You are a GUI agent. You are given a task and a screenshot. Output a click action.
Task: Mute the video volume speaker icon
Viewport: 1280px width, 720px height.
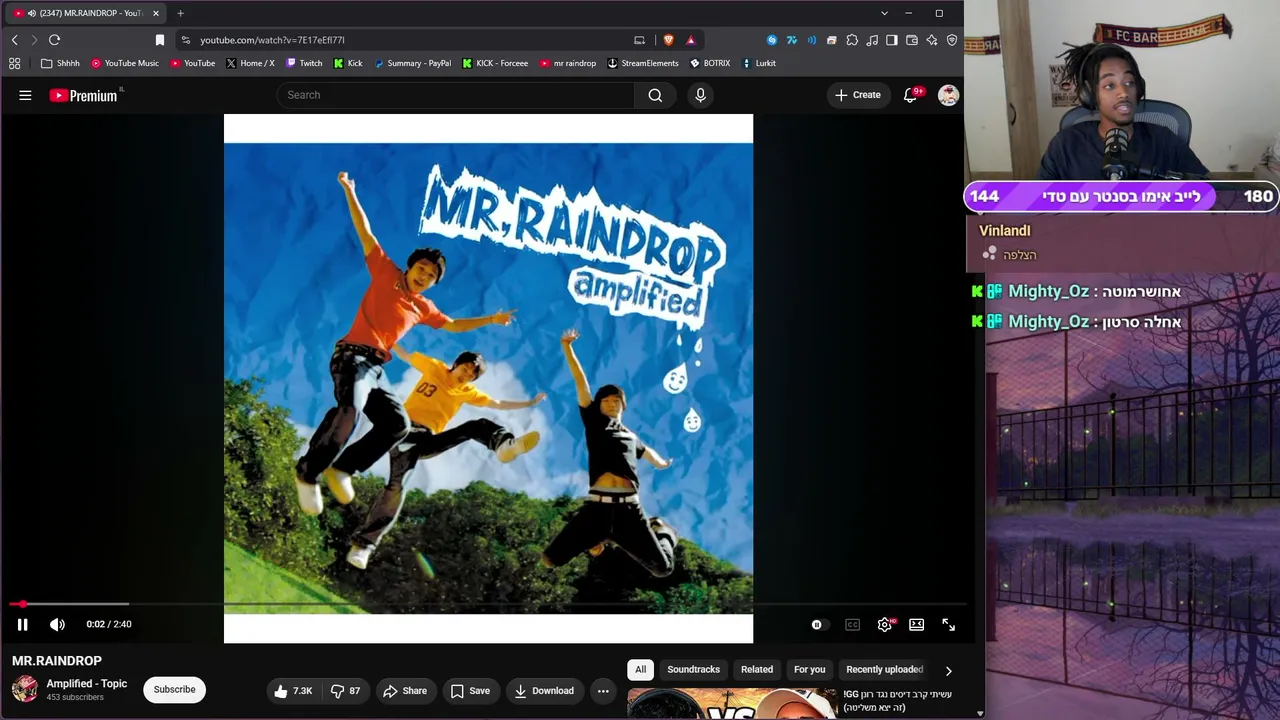(57, 624)
